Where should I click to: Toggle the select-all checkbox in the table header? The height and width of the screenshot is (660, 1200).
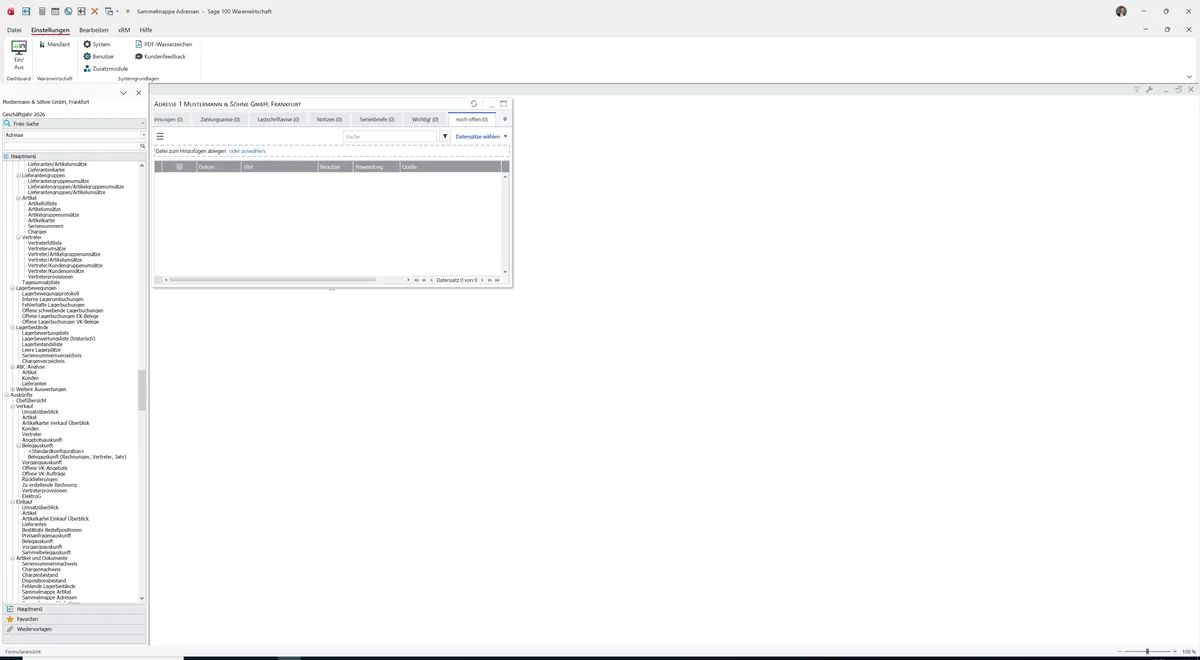tap(179, 167)
